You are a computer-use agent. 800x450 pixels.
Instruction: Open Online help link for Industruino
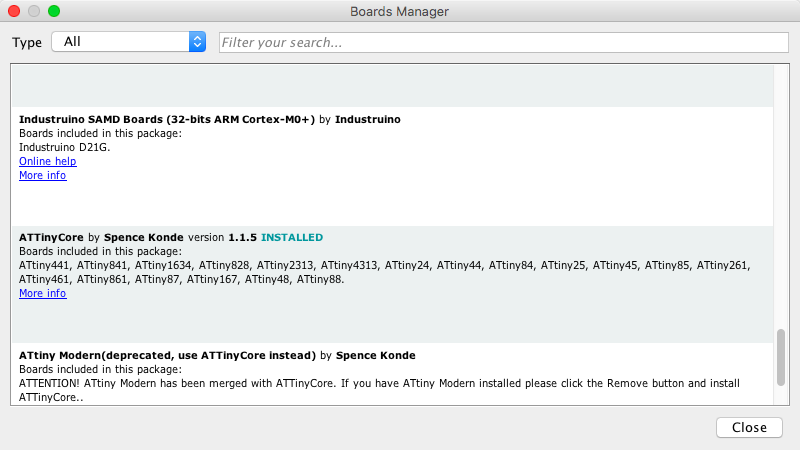tap(47, 161)
